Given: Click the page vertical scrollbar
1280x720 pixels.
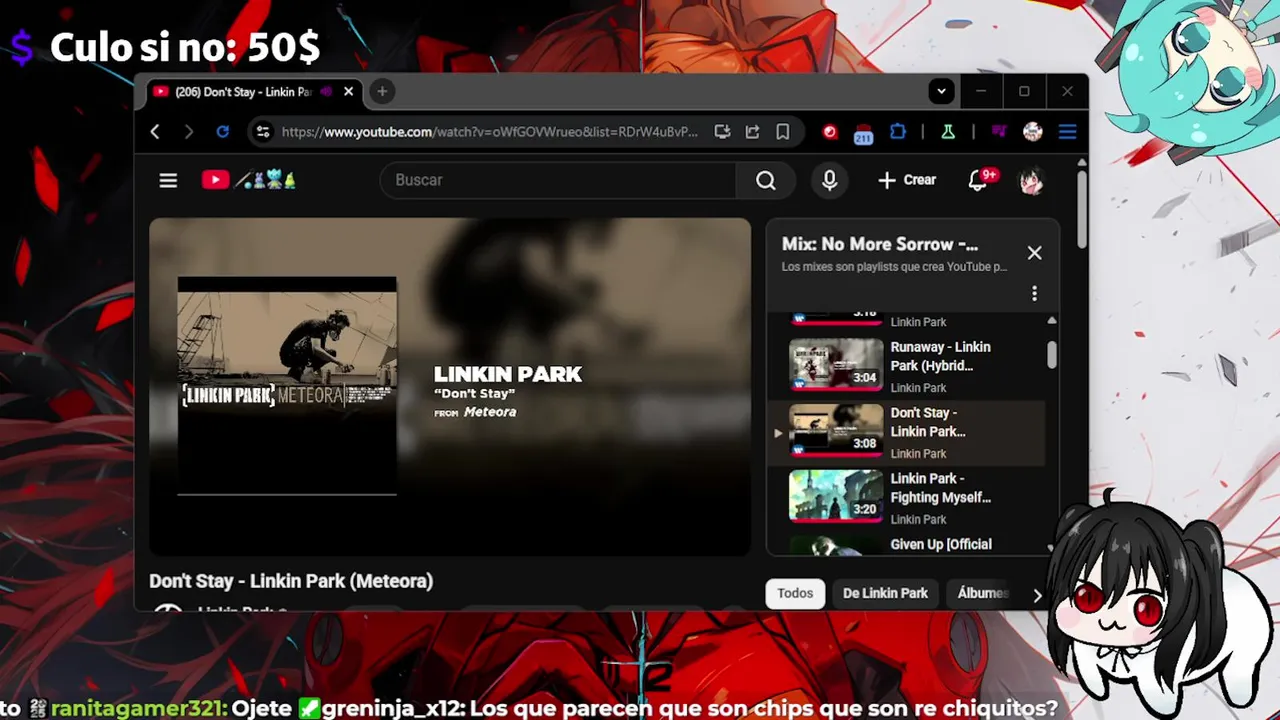Looking at the screenshot, I should [1081, 210].
